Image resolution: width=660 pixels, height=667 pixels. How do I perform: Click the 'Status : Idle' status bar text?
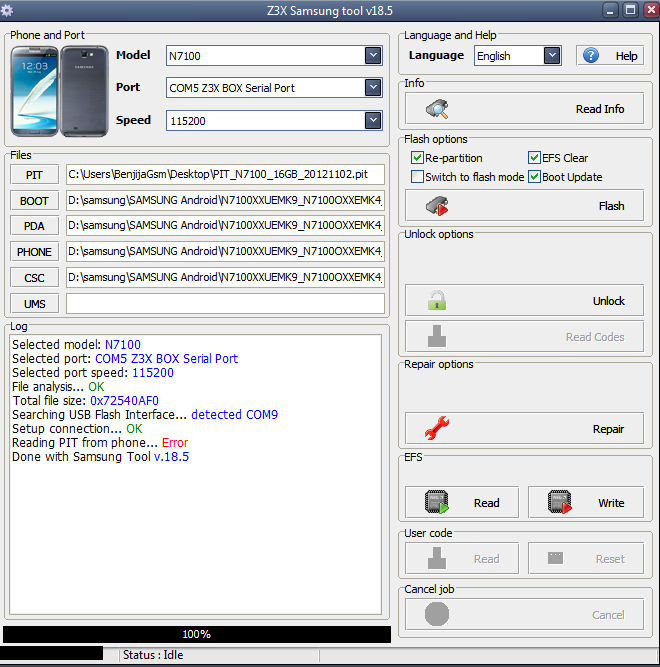(x=153, y=655)
